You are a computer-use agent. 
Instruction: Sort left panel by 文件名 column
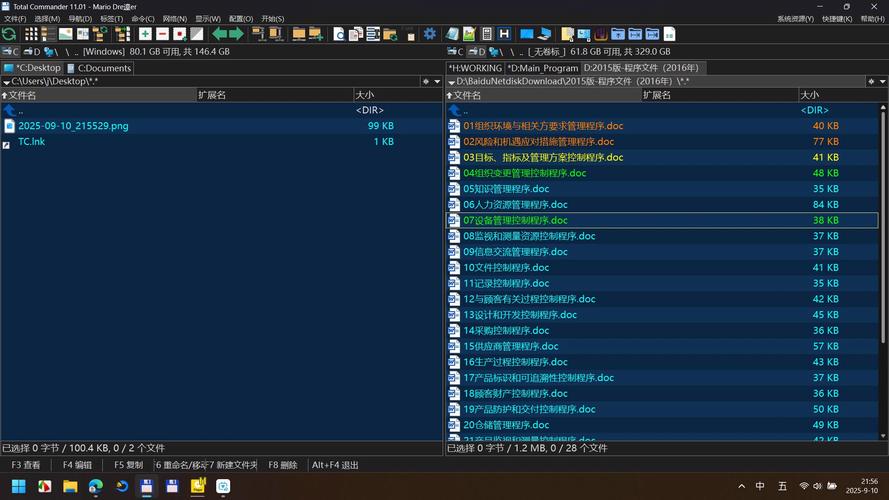(99, 95)
